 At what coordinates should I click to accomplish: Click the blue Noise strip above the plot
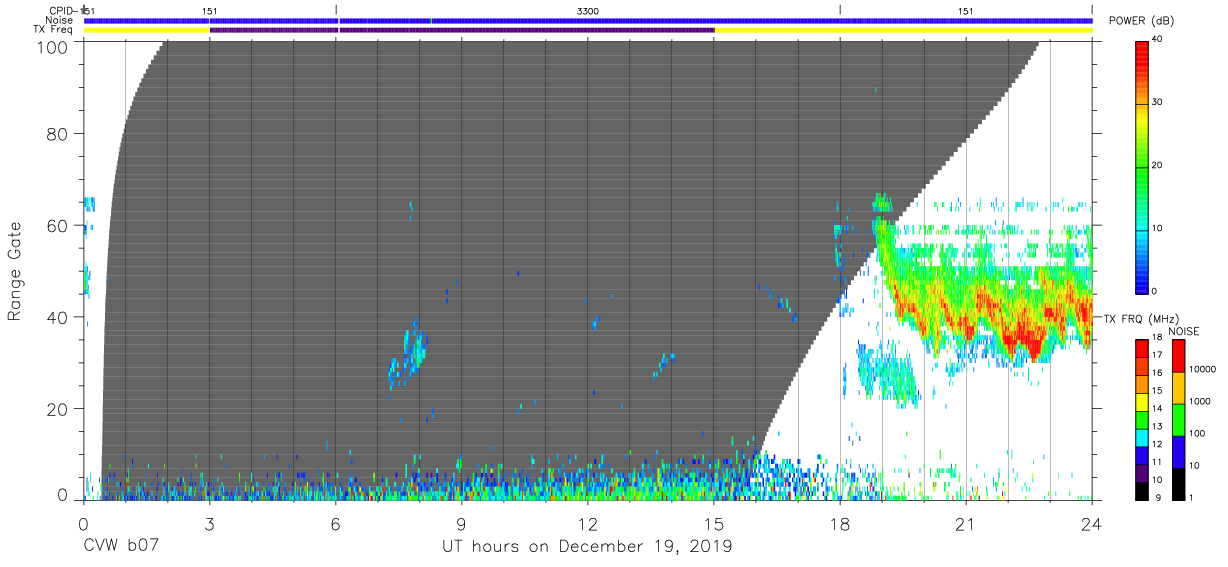click(x=588, y=20)
